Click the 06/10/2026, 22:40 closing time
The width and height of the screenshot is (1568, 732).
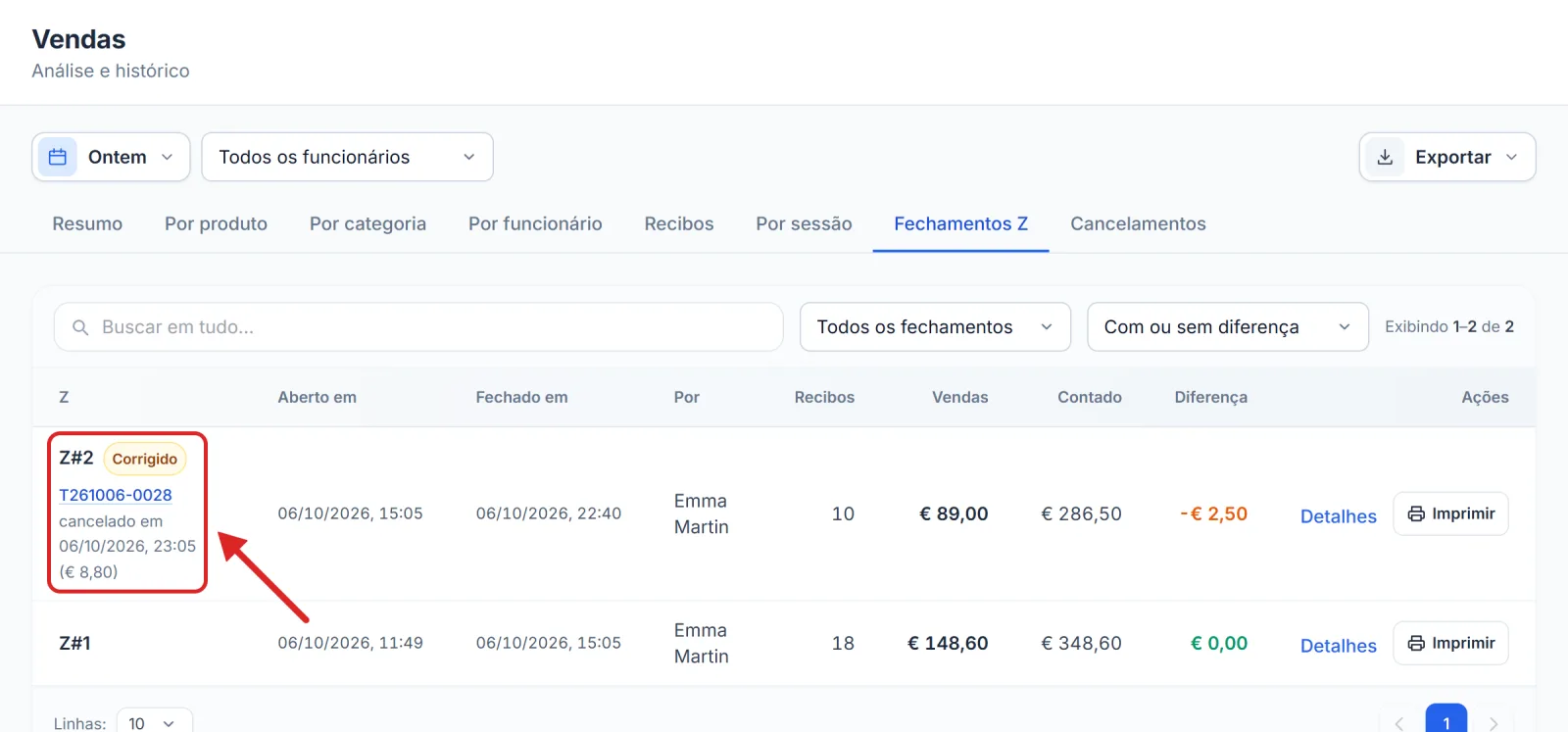click(x=549, y=513)
